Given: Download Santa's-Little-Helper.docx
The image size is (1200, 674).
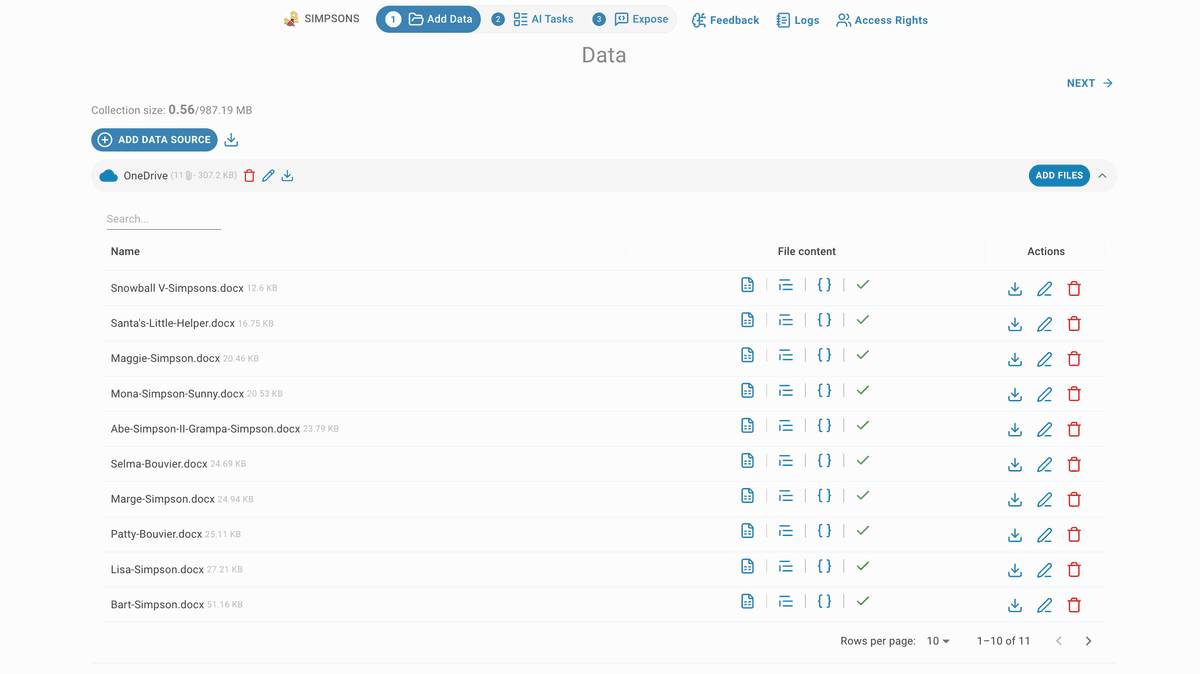Looking at the screenshot, I should click(1015, 324).
